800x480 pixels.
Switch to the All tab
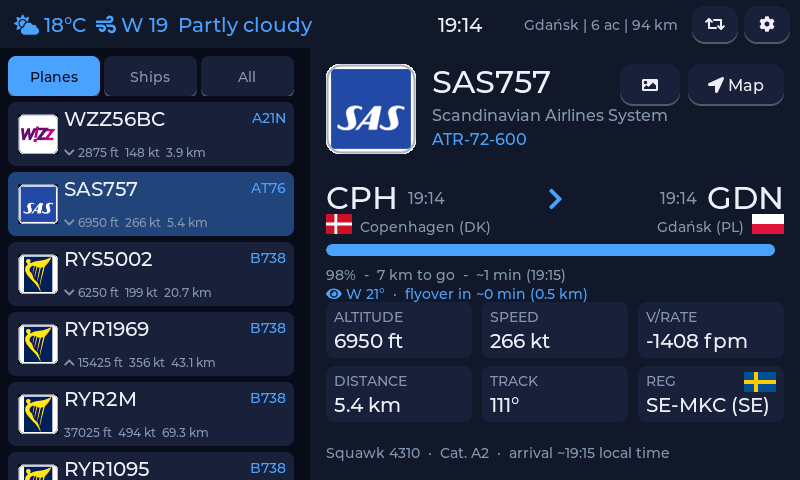click(247, 76)
